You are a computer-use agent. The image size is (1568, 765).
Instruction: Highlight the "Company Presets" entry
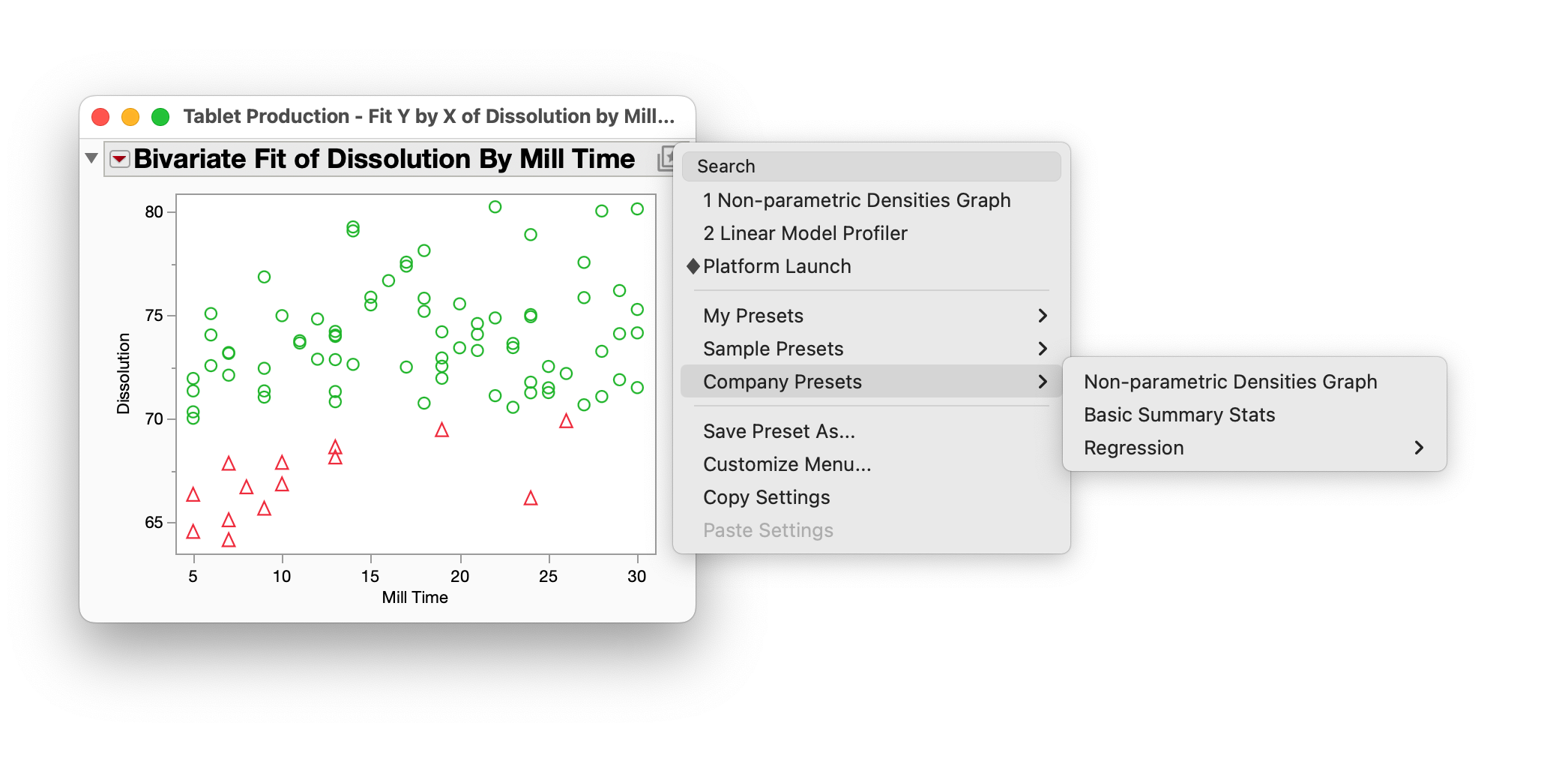click(x=782, y=382)
